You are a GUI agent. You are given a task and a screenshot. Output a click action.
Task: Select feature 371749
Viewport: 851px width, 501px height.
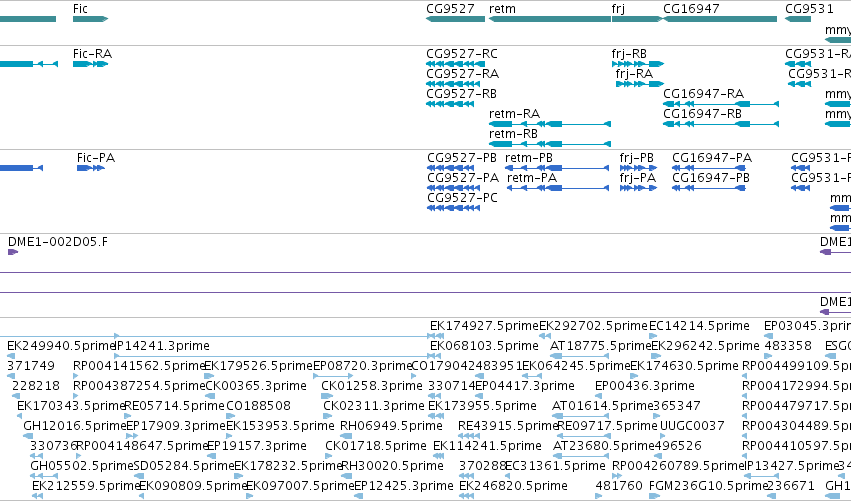click(x=31, y=366)
